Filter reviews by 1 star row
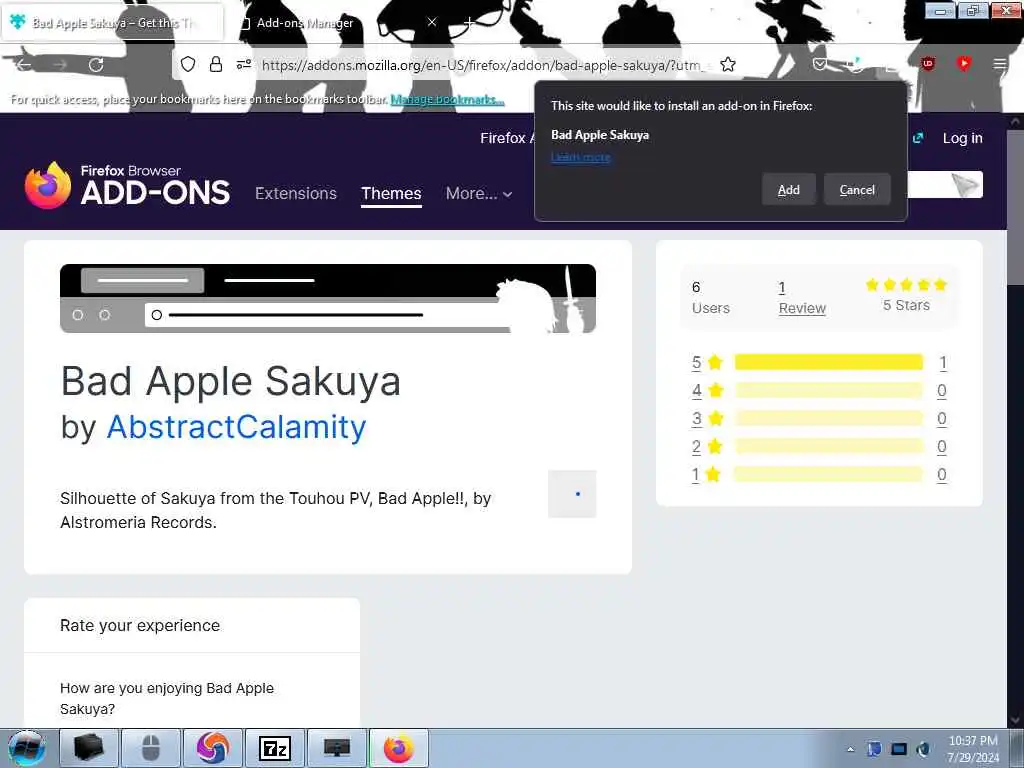The image size is (1024, 768). (x=819, y=475)
